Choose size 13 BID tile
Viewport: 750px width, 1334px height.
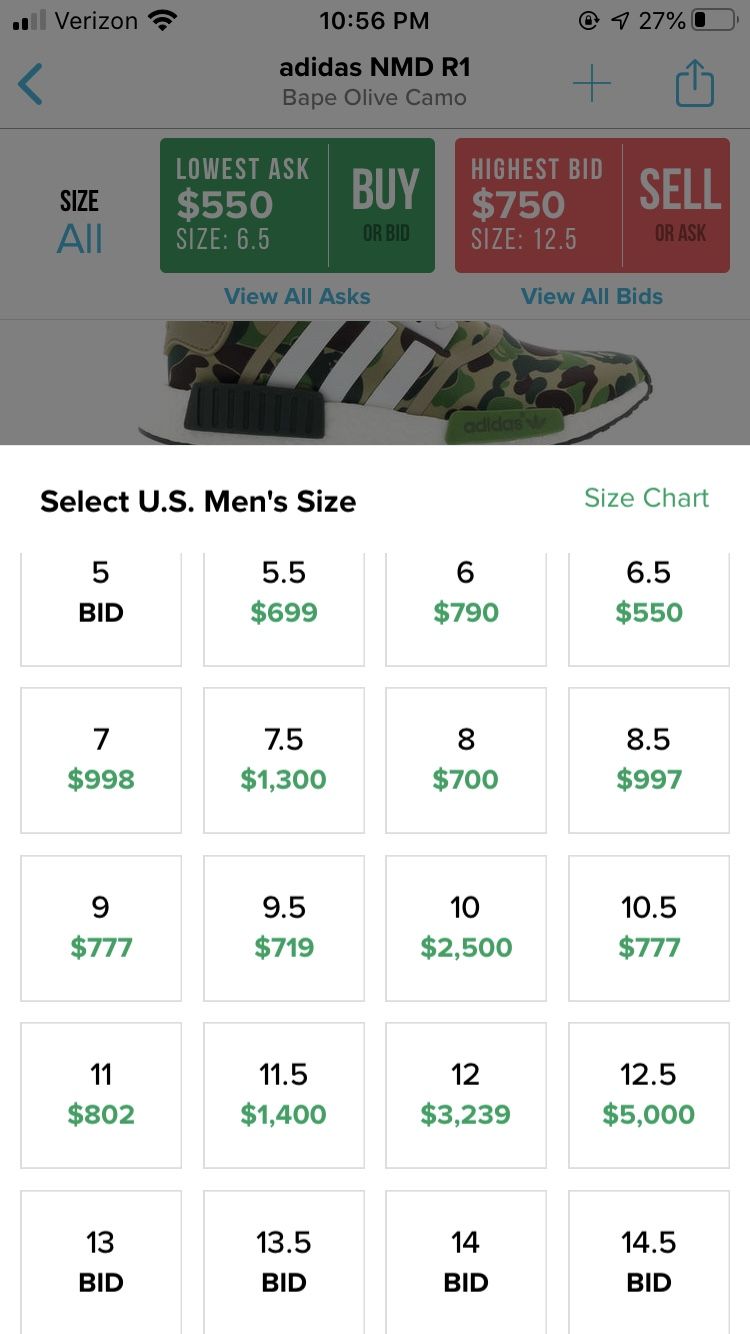[x=101, y=1262]
